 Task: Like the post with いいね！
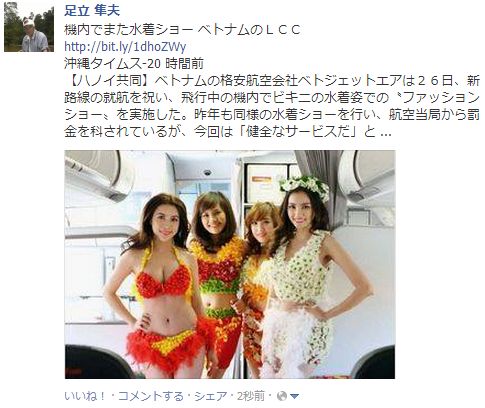tap(85, 396)
